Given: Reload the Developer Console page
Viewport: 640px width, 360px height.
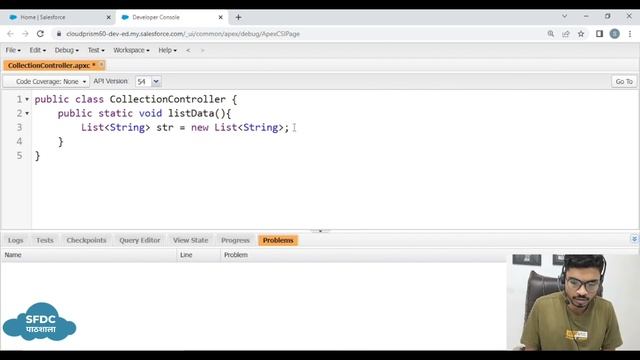Looking at the screenshot, I should 40,34.
